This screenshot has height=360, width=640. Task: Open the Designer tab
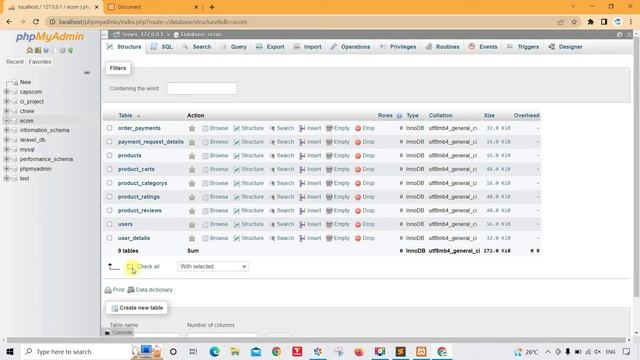click(x=565, y=47)
